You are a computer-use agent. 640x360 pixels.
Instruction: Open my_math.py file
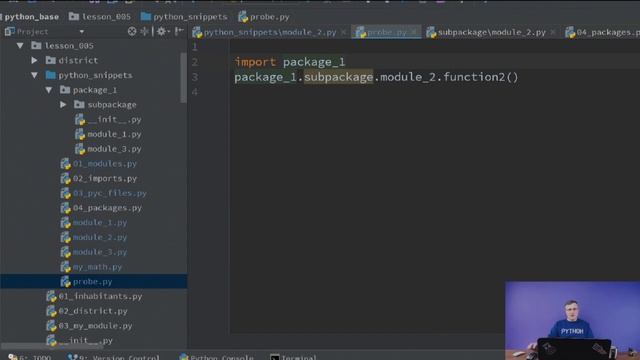pyautogui.click(x=91, y=267)
